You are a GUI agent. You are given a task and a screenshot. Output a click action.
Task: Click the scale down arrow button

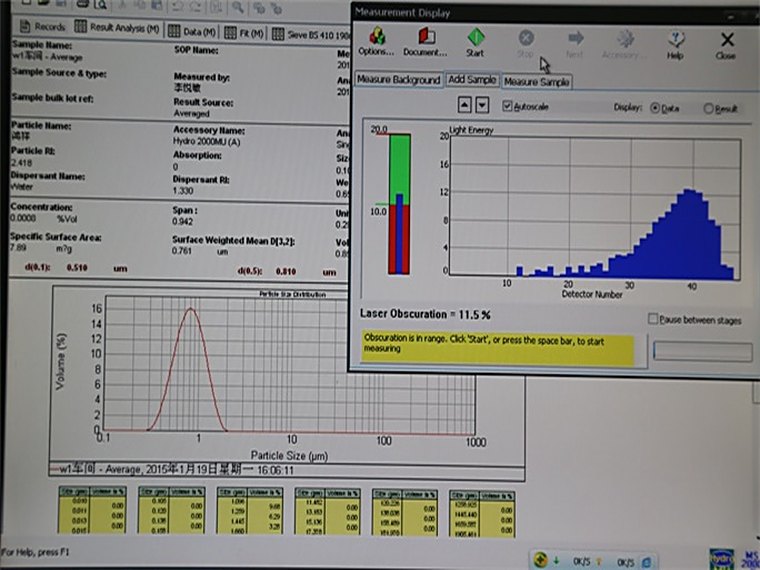click(x=482, y=105)
